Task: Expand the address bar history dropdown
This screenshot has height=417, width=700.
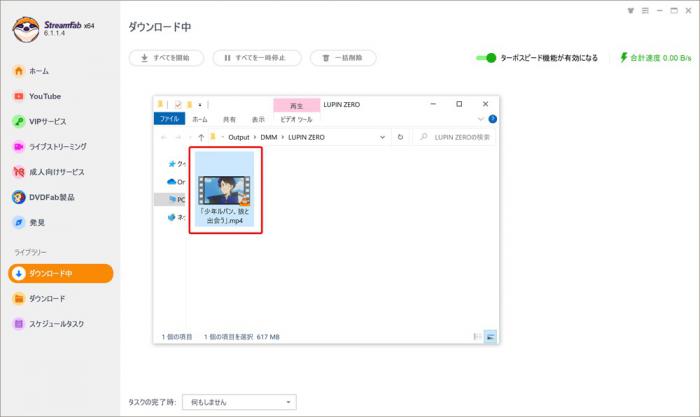Action: point(383,137)
